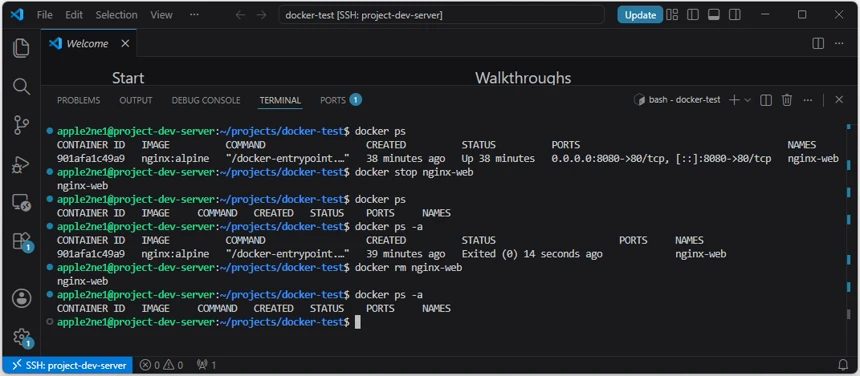Toggle the bottom panel visibility

pos(714,15)
